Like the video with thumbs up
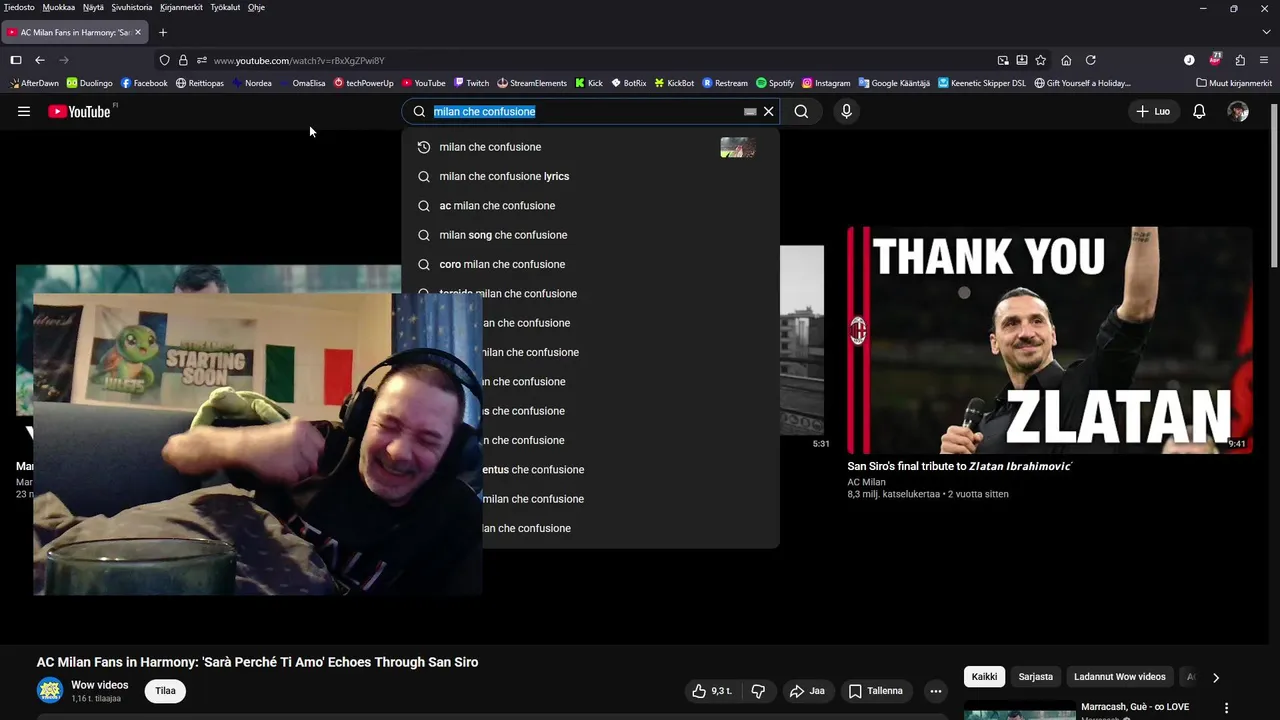 711,691
